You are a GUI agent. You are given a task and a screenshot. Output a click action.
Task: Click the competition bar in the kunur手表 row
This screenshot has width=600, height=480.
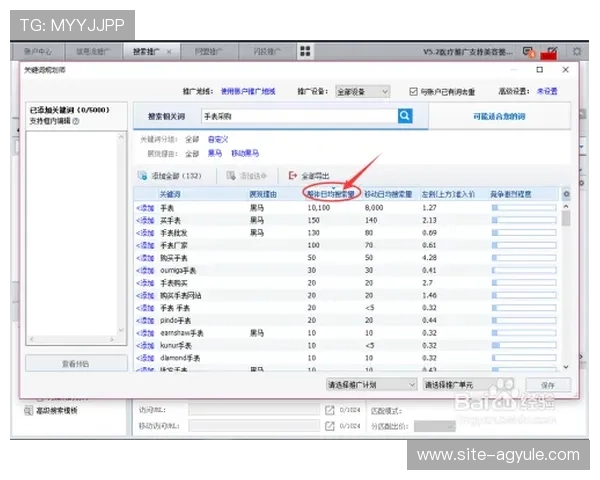click(x=524, y=345)
